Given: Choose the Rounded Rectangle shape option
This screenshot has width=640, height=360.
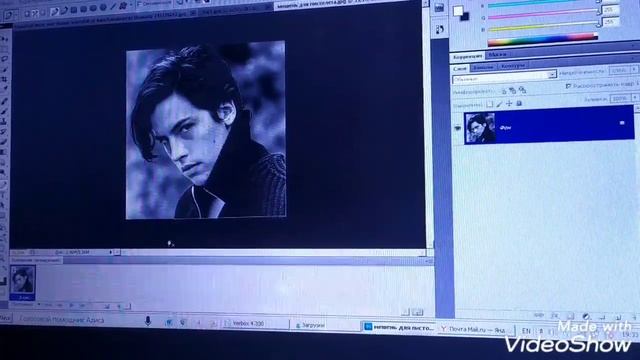Looking at the screenshot, I should [x=84, y=9].
